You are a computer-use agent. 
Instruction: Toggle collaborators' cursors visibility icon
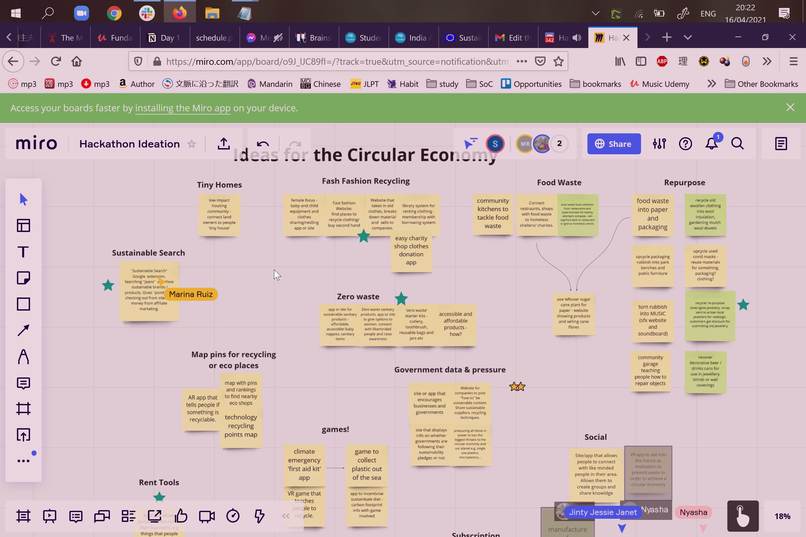(x=470, y=143)
